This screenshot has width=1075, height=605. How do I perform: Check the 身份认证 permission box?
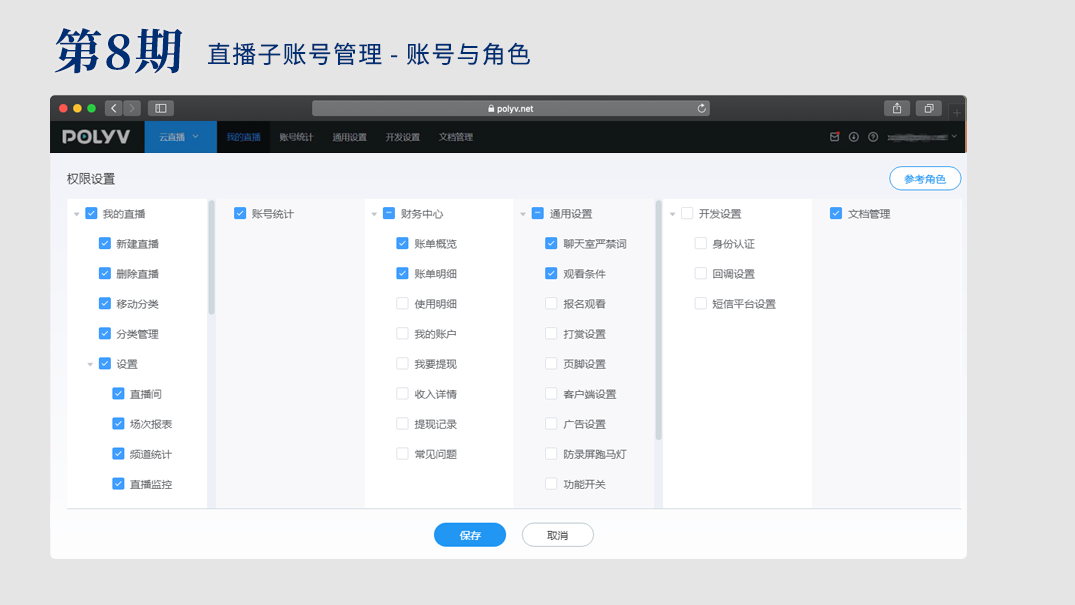coord(701,244)
